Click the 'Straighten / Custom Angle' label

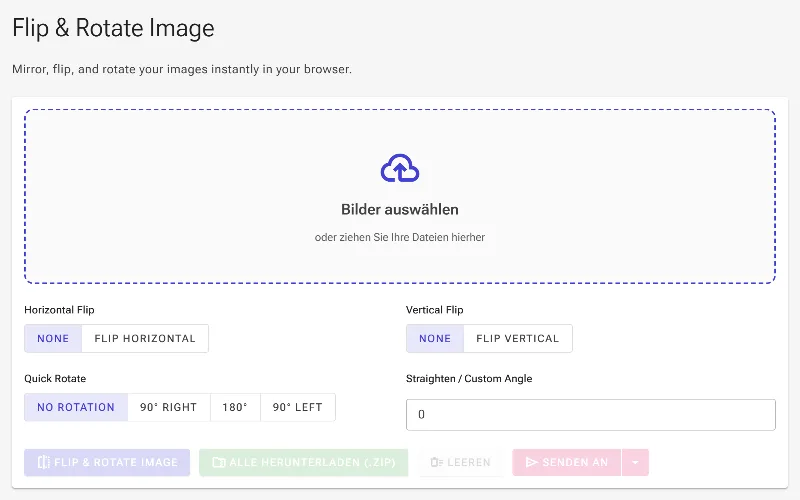[x=469, y=379]
